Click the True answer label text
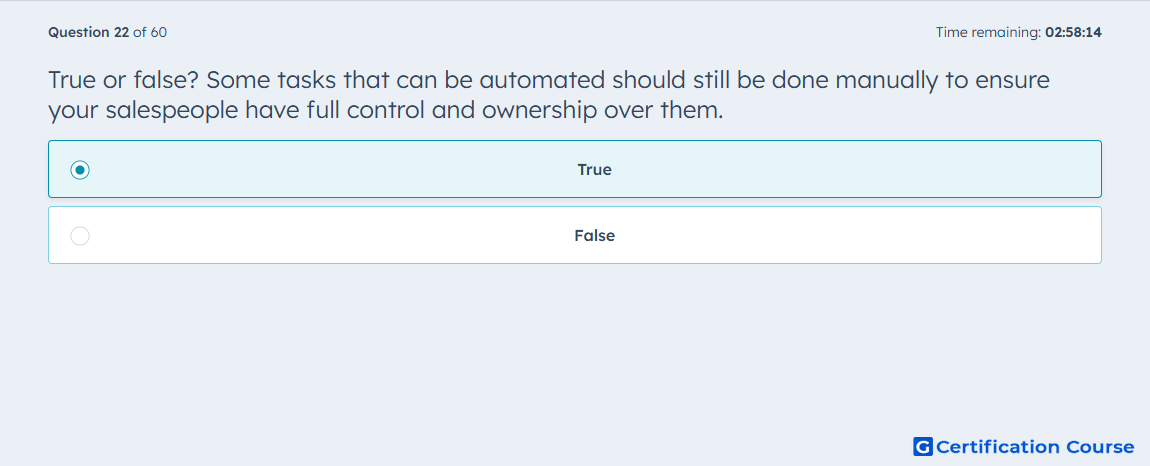This screenshot has height=466, width=1150. click(594, 170)
